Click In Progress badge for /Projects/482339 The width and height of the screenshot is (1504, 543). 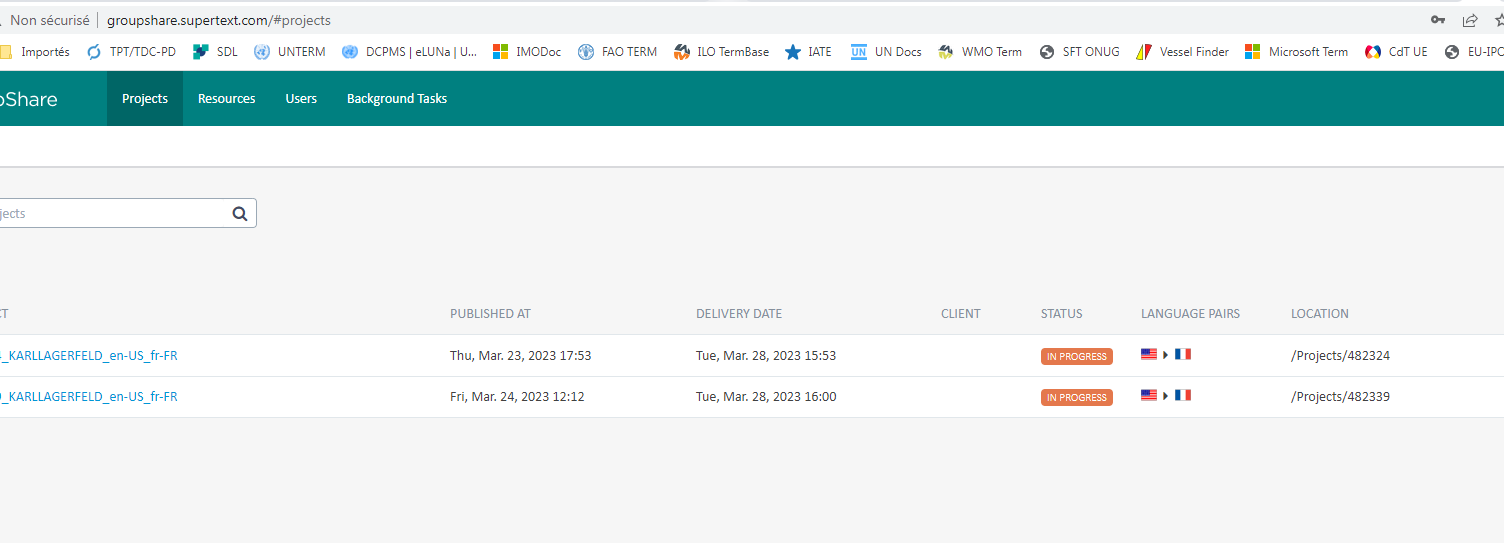[x=1077, y=397]
